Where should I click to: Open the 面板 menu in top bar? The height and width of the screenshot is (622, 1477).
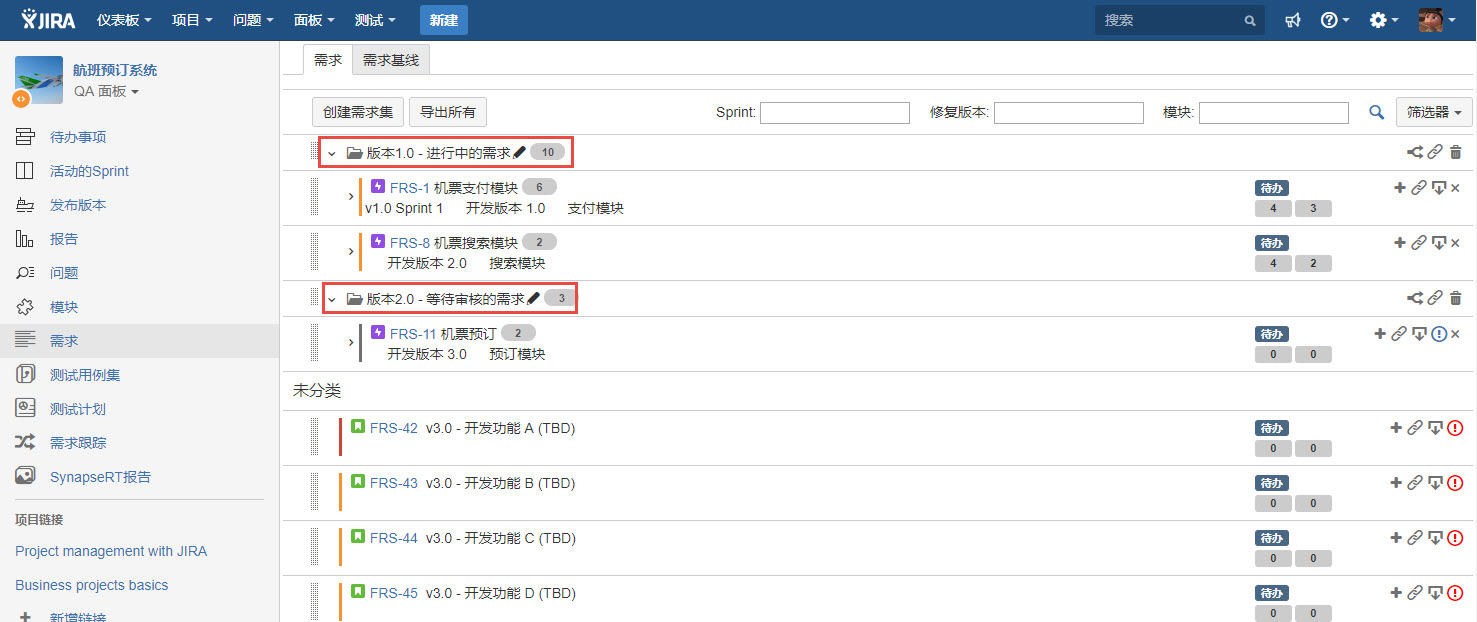(x=314, y=20)
